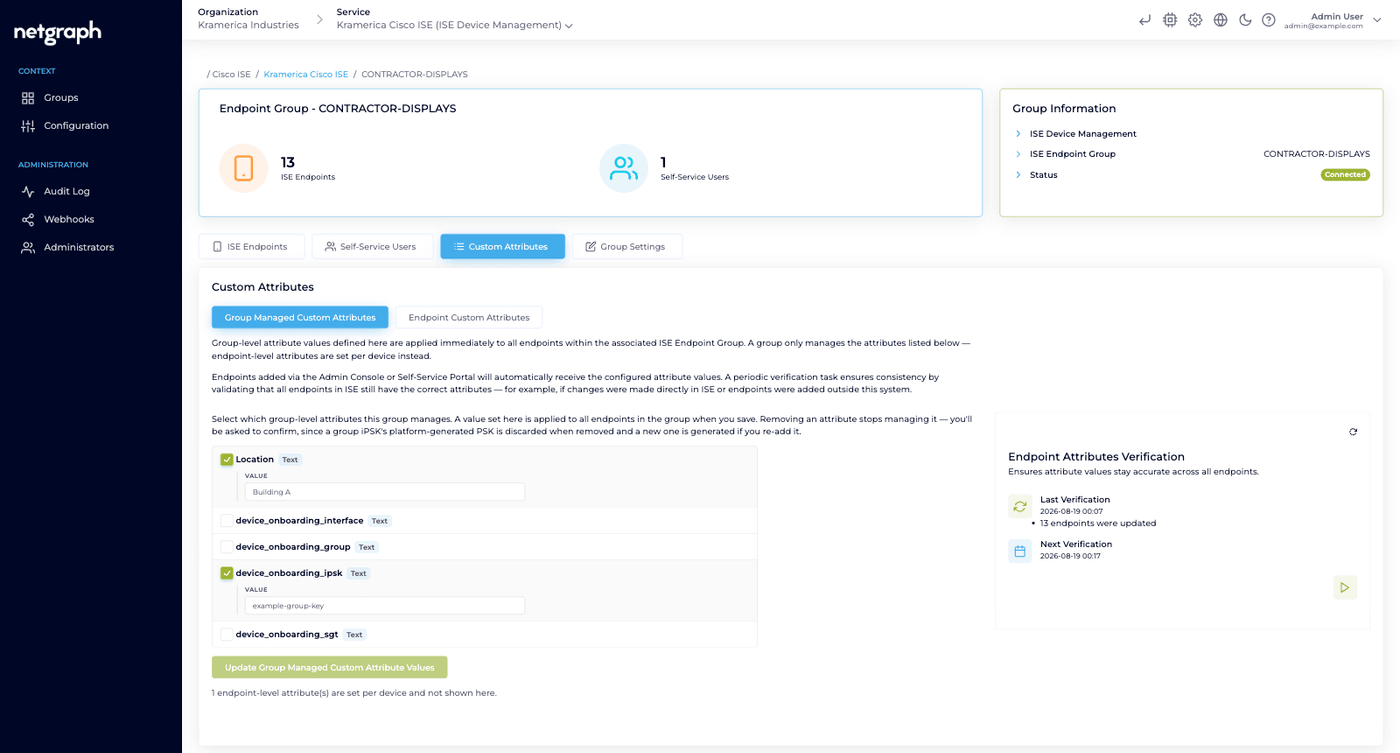1400x753 pixels.
Task: Switch to ISE Endpoints tab
Action: click(251, 247)
